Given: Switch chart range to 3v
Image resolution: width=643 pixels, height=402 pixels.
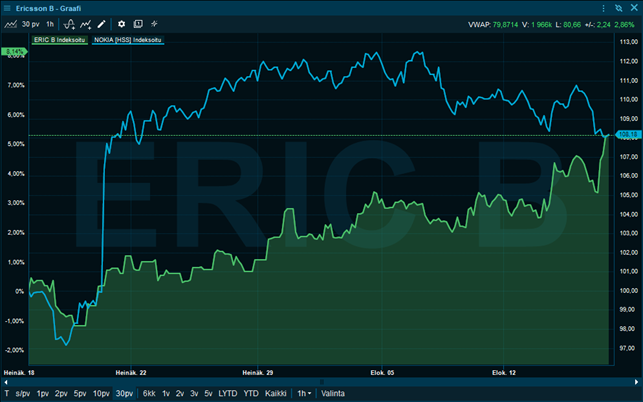Looking at the screenshot, I should (x=194, y=393).
